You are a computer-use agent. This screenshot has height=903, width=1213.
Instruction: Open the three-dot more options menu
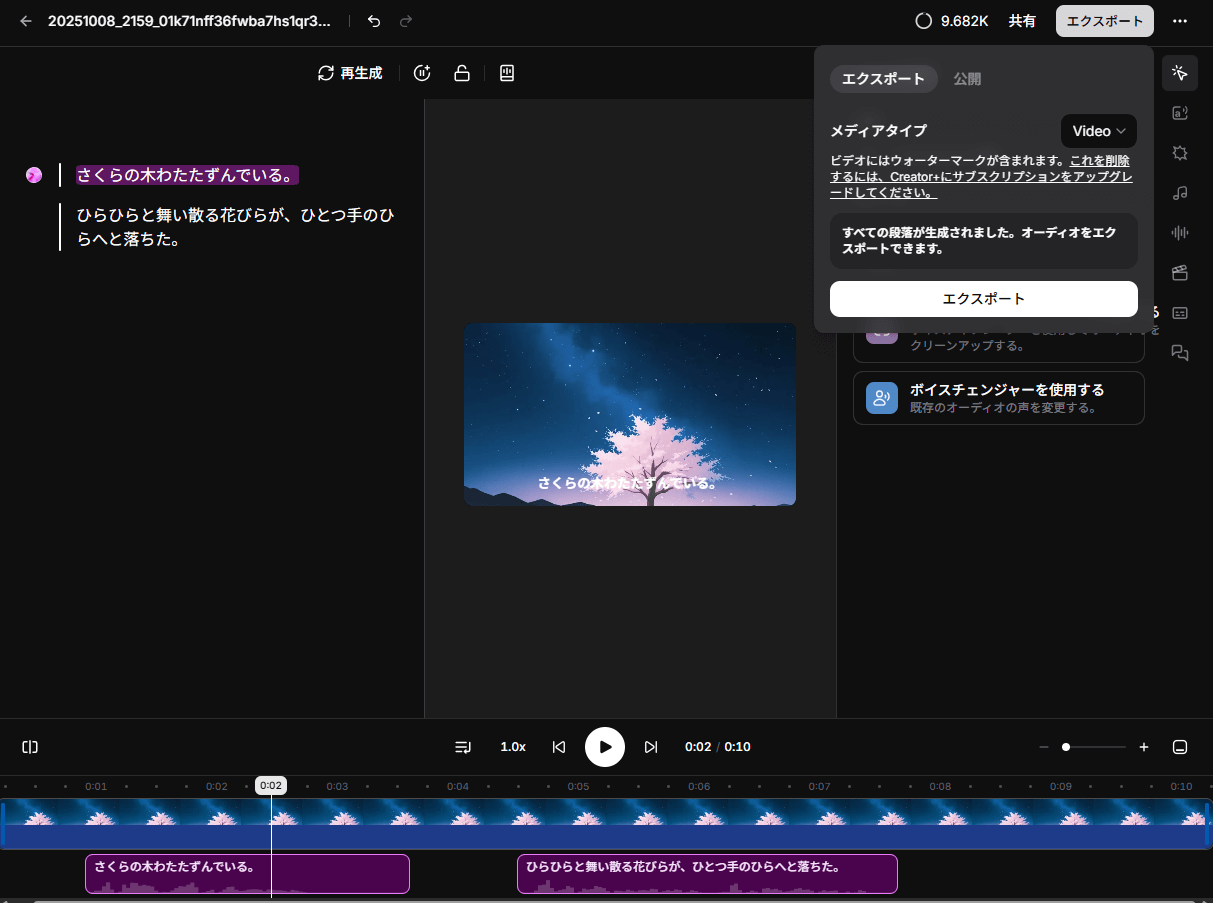click(x=1181, y=21)
